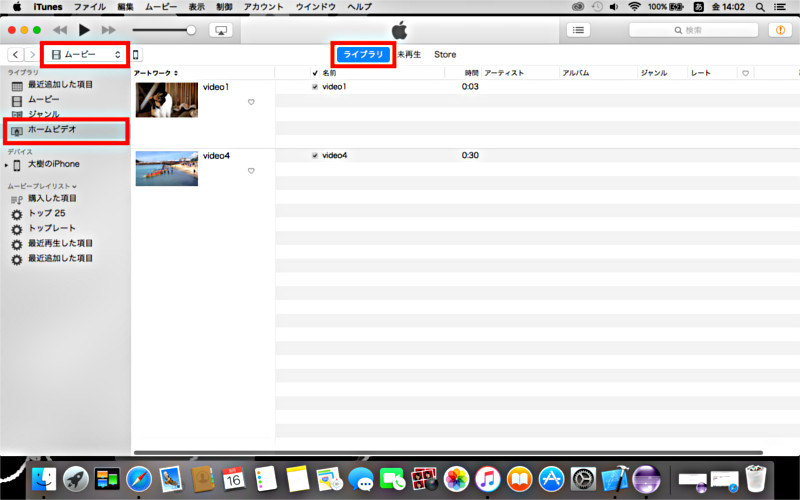800x500 pixels.
Task: Expand the 大樹のiPhone device triangle
Action: tap(6, 165)
